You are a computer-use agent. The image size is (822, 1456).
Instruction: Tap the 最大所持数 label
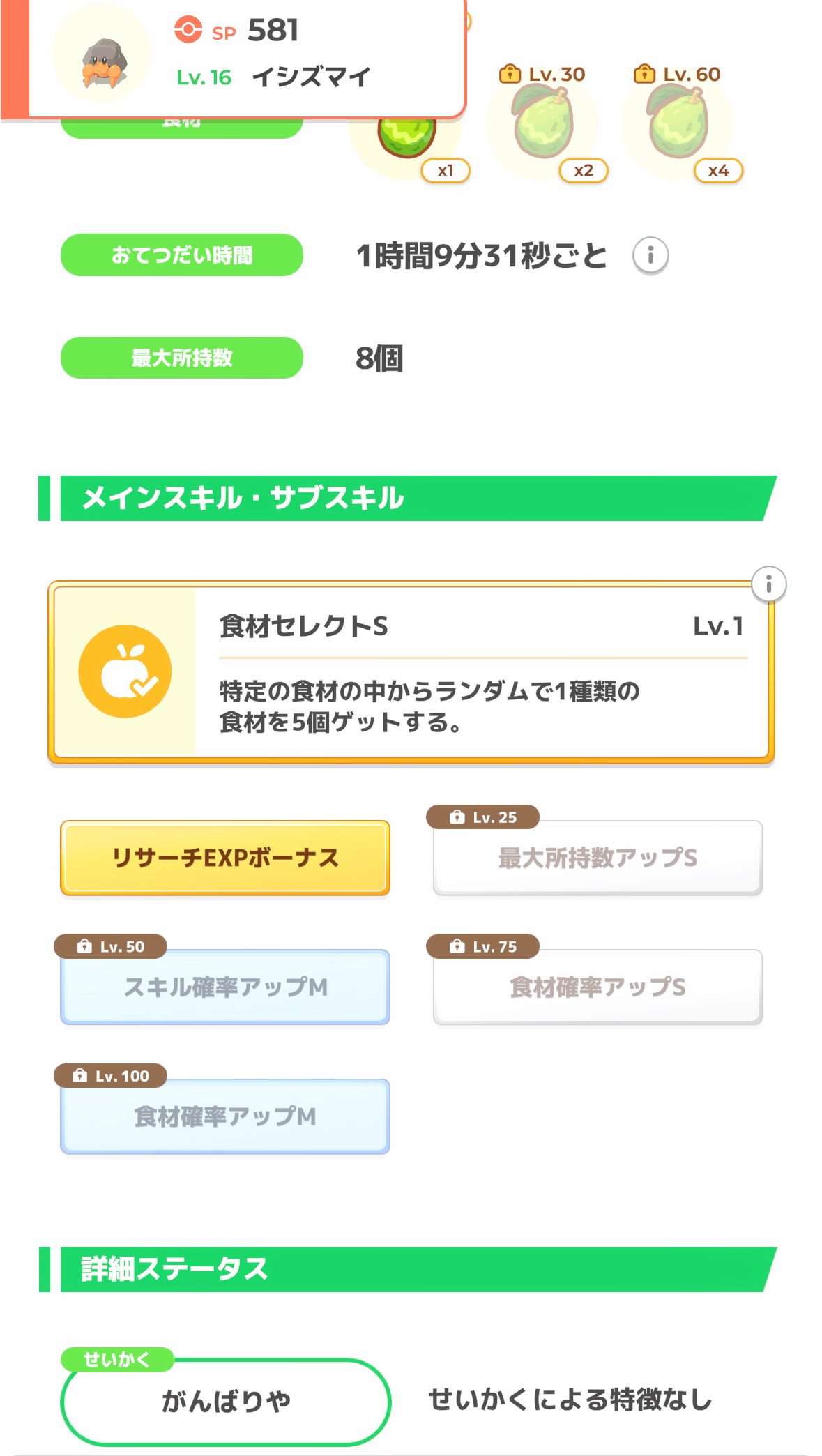click(182, 358)
